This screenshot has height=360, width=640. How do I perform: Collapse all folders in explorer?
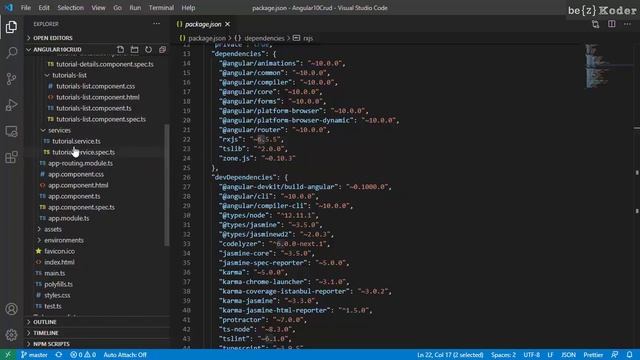tap(162, 49)
